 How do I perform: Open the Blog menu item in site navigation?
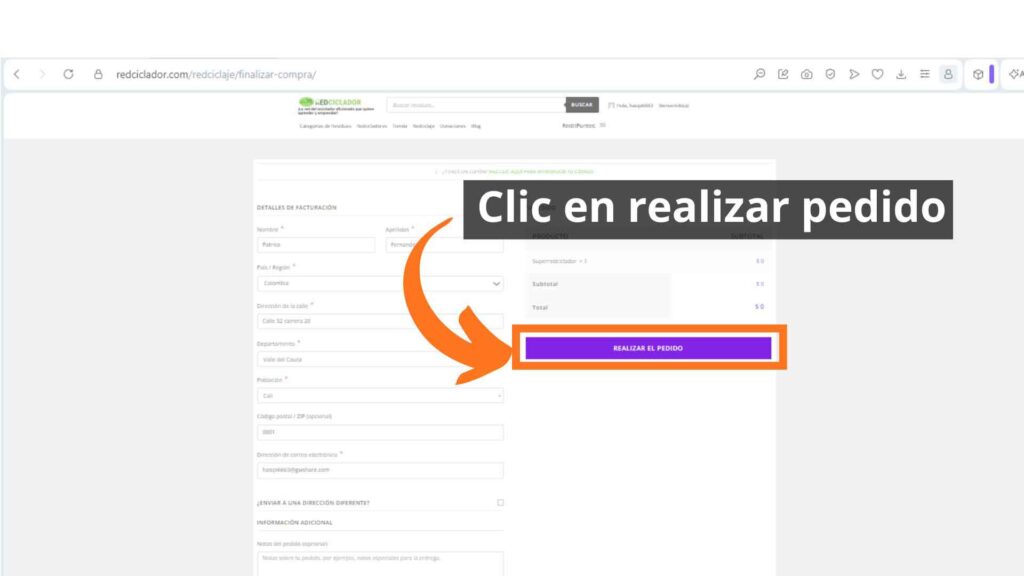point(475,126)
